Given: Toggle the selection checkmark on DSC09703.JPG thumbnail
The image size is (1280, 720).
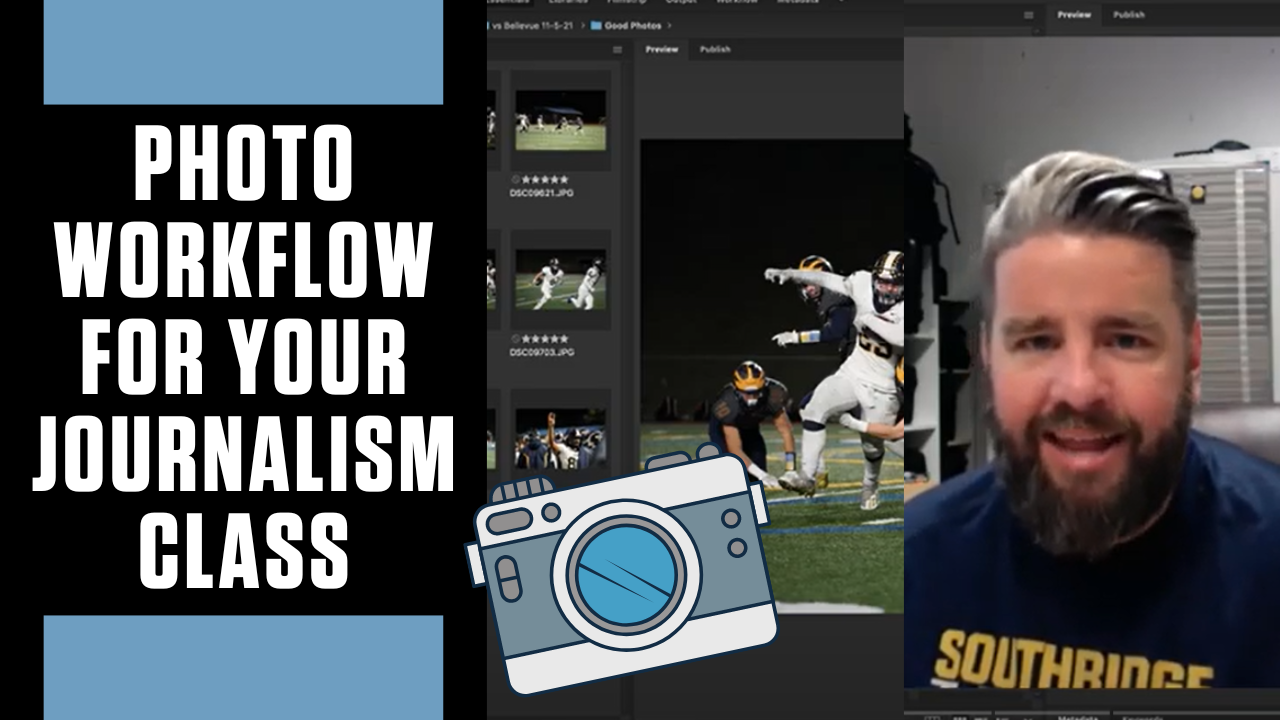Looking at the screenshot, I should click(516, 338).
